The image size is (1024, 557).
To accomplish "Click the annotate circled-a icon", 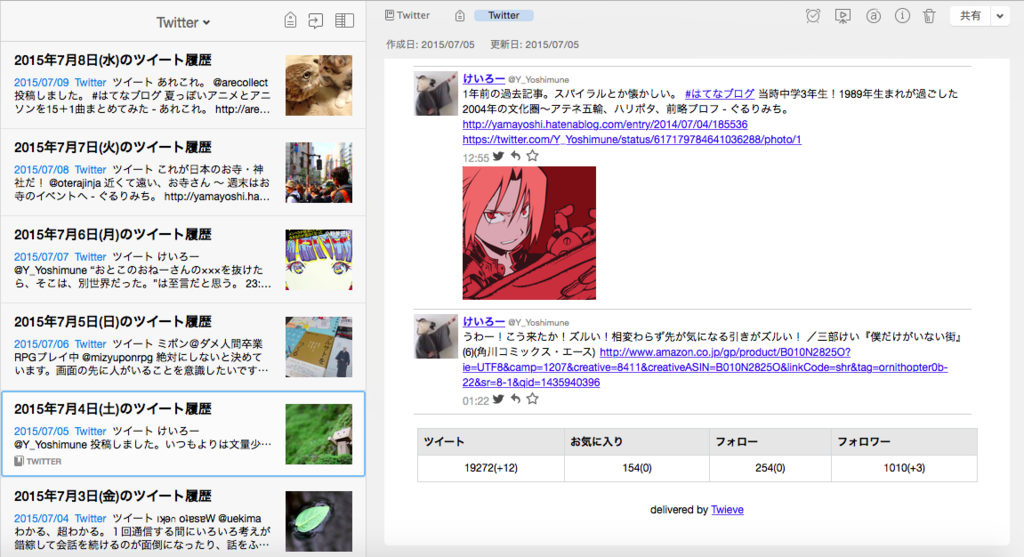I will pos(873,16).
